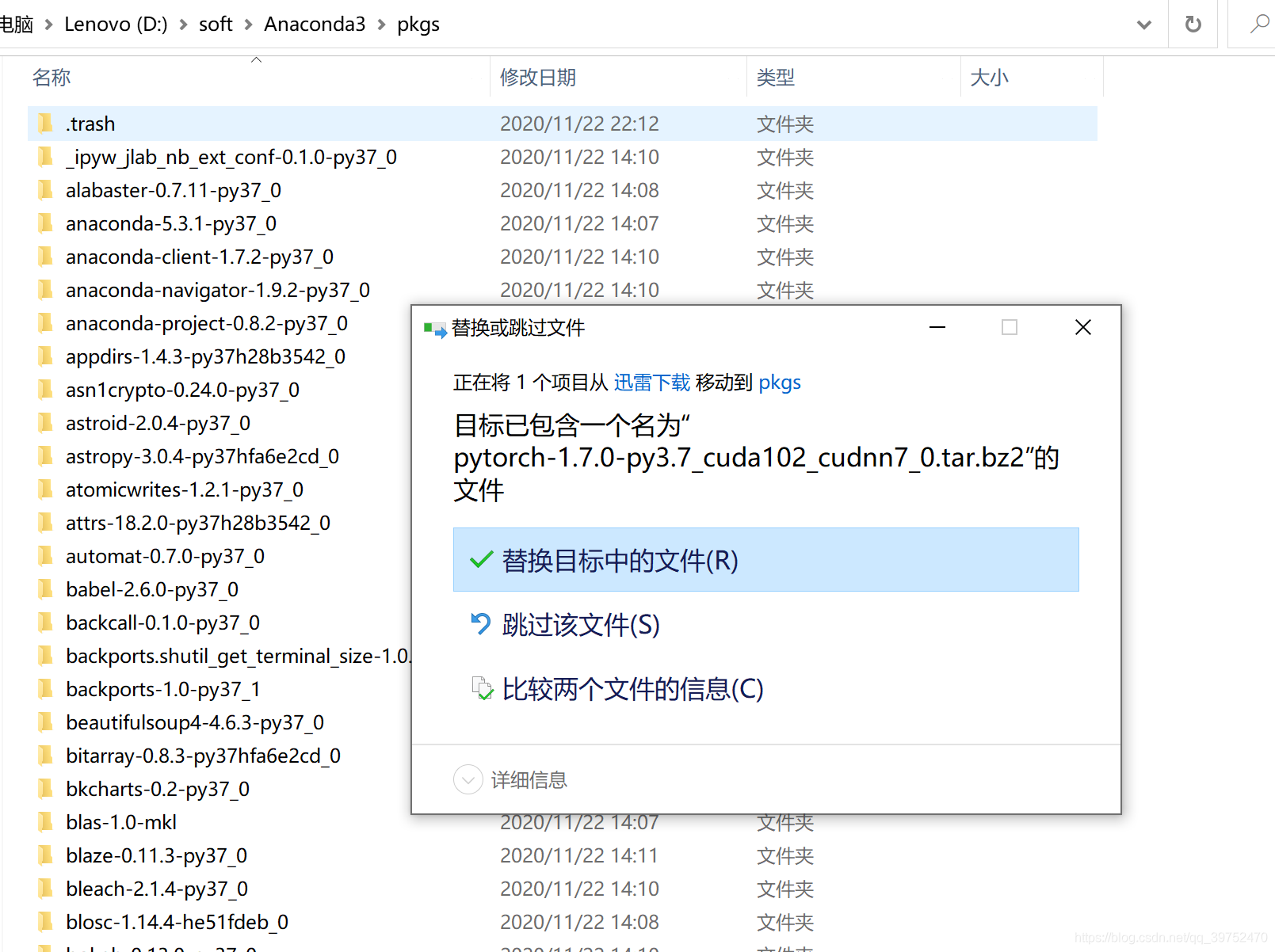Expand chevron between soft and Anaconda3

[248, 25]
